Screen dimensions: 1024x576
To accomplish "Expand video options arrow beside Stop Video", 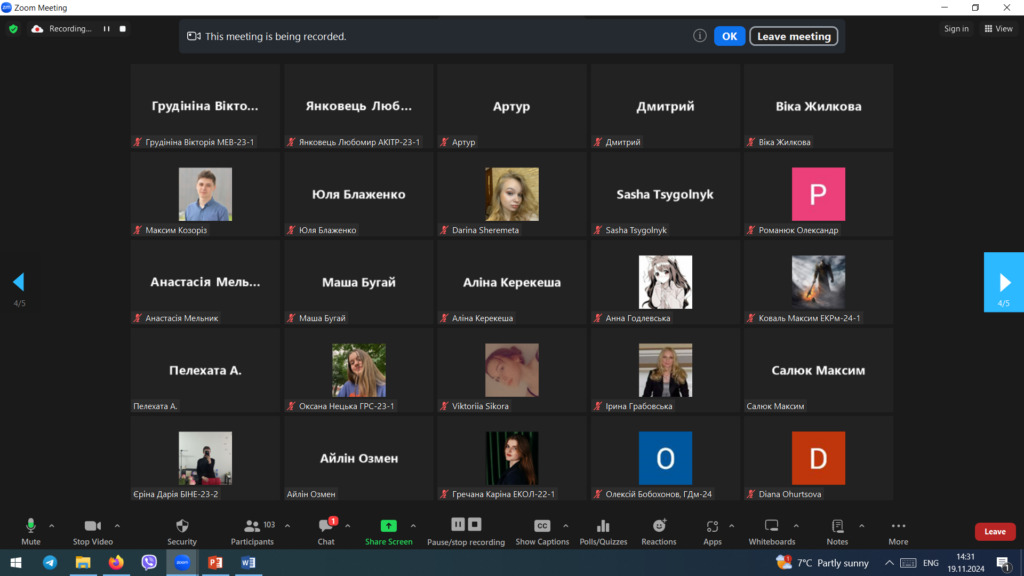I will click(x=117, y=525).
